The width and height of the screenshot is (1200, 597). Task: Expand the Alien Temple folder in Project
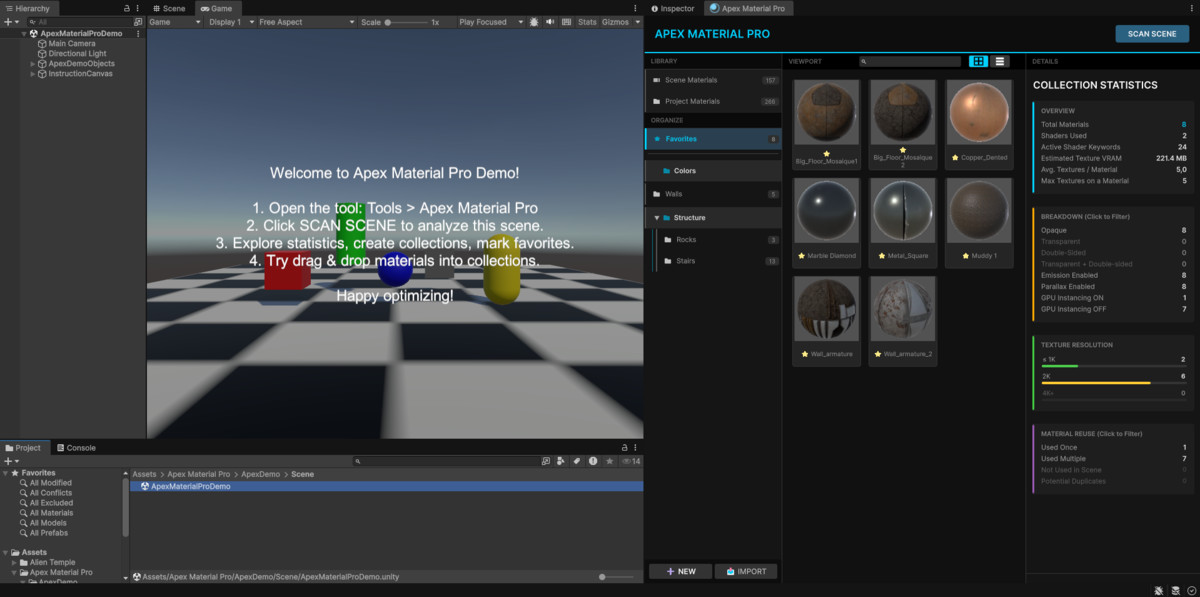pos(14,562)
